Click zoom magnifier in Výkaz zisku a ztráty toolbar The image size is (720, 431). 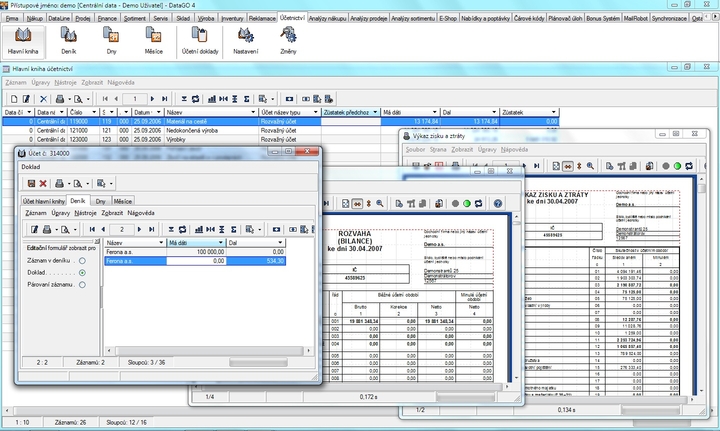(591, 166)
